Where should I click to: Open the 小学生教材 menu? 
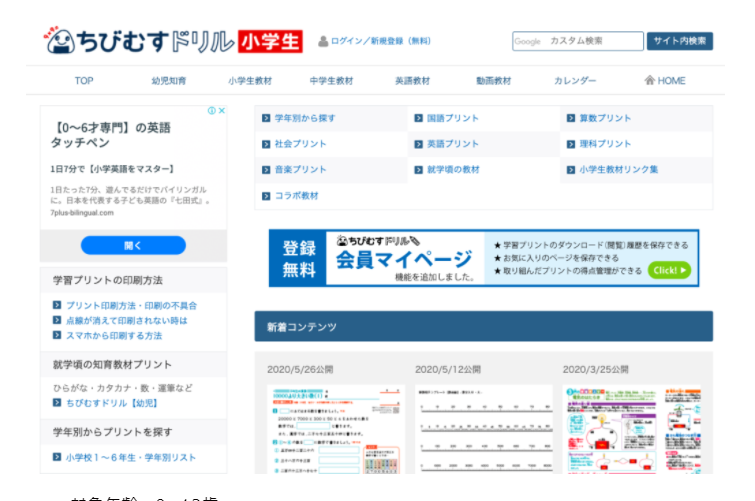pos(250,81)
